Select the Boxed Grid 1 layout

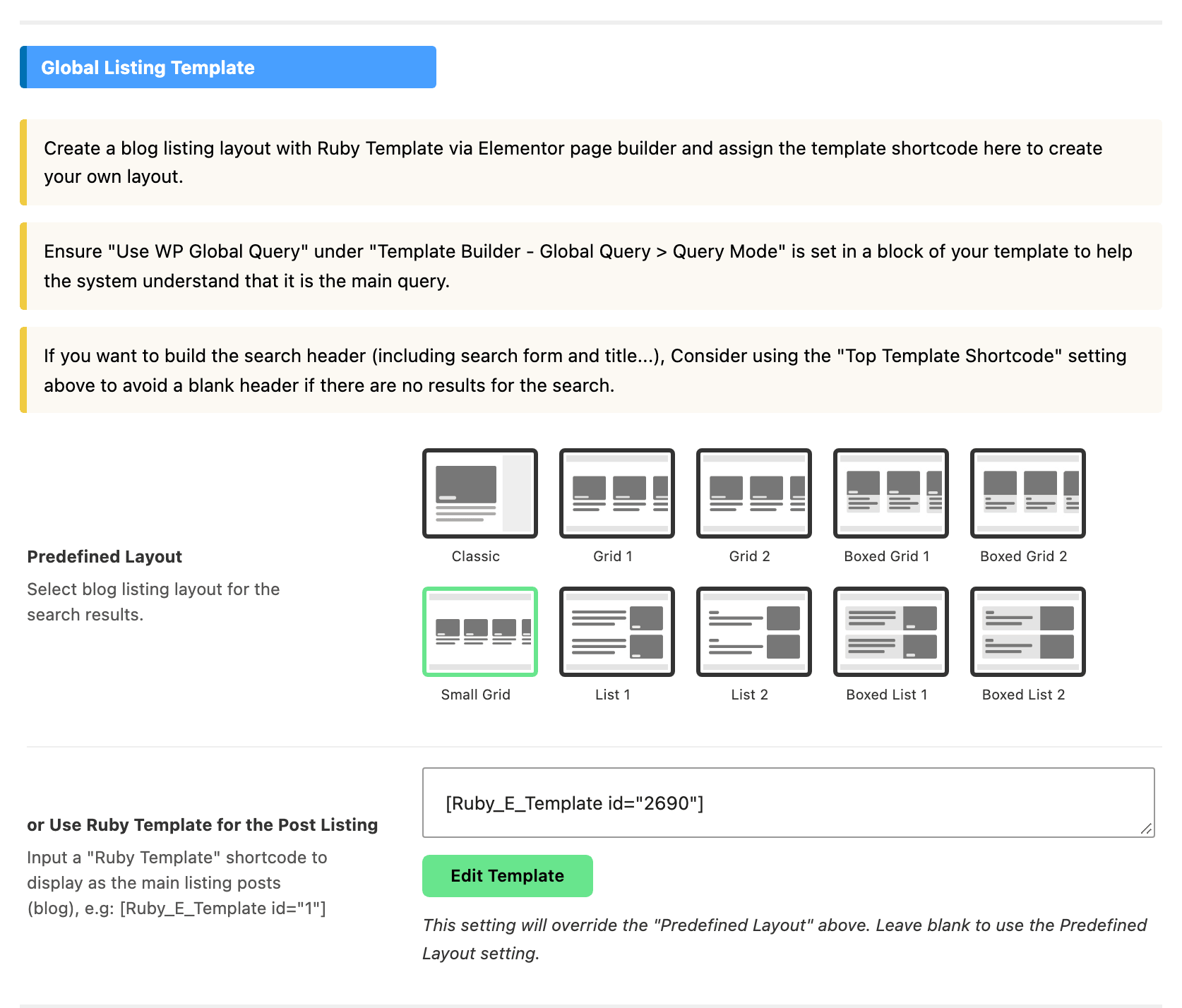tap(891, 493)
